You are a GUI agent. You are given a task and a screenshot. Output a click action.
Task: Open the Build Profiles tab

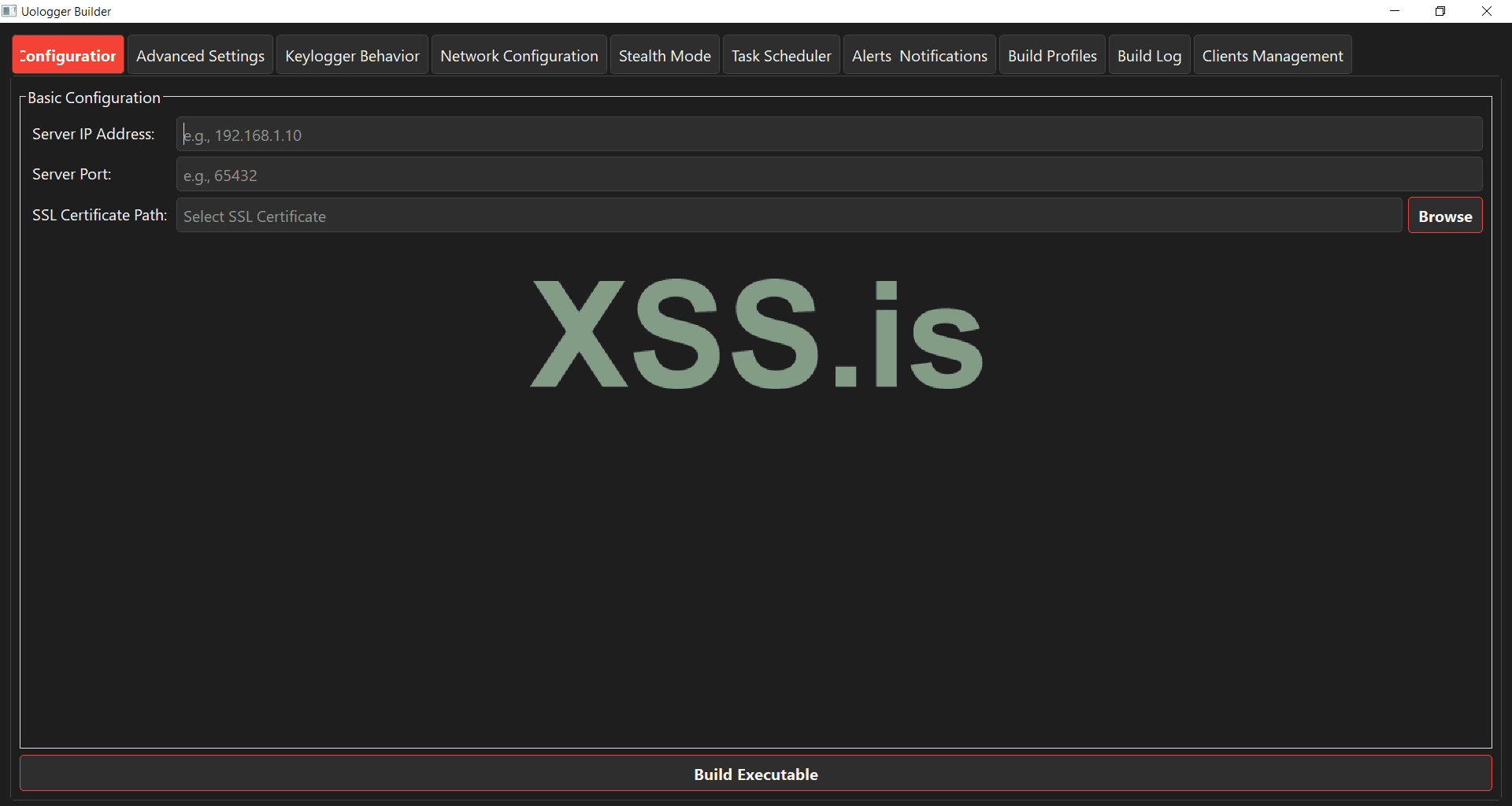tap(1052, 55)
